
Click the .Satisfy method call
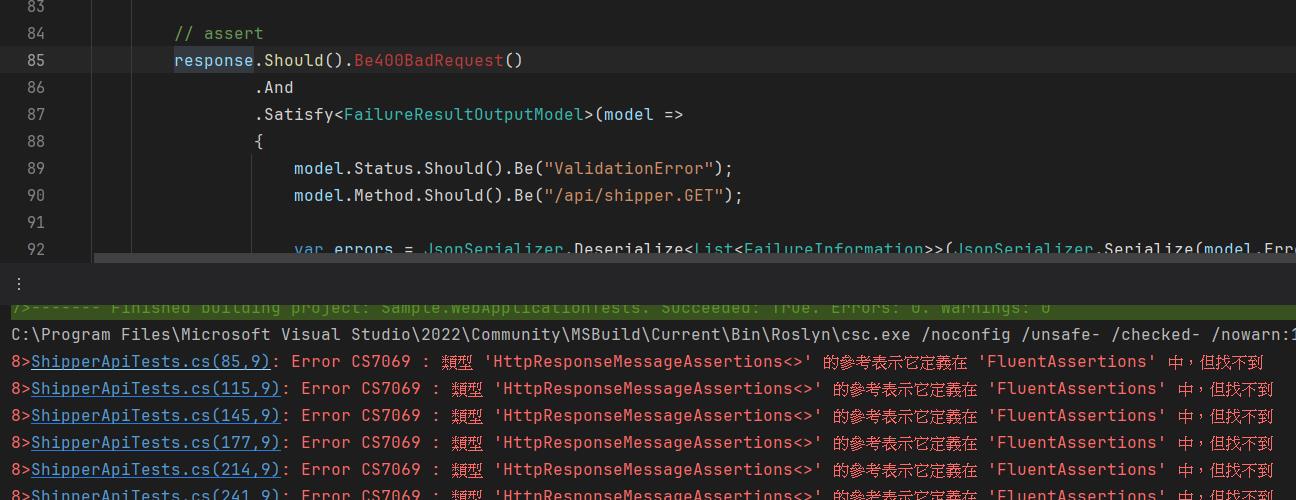[x=296, y=115]
